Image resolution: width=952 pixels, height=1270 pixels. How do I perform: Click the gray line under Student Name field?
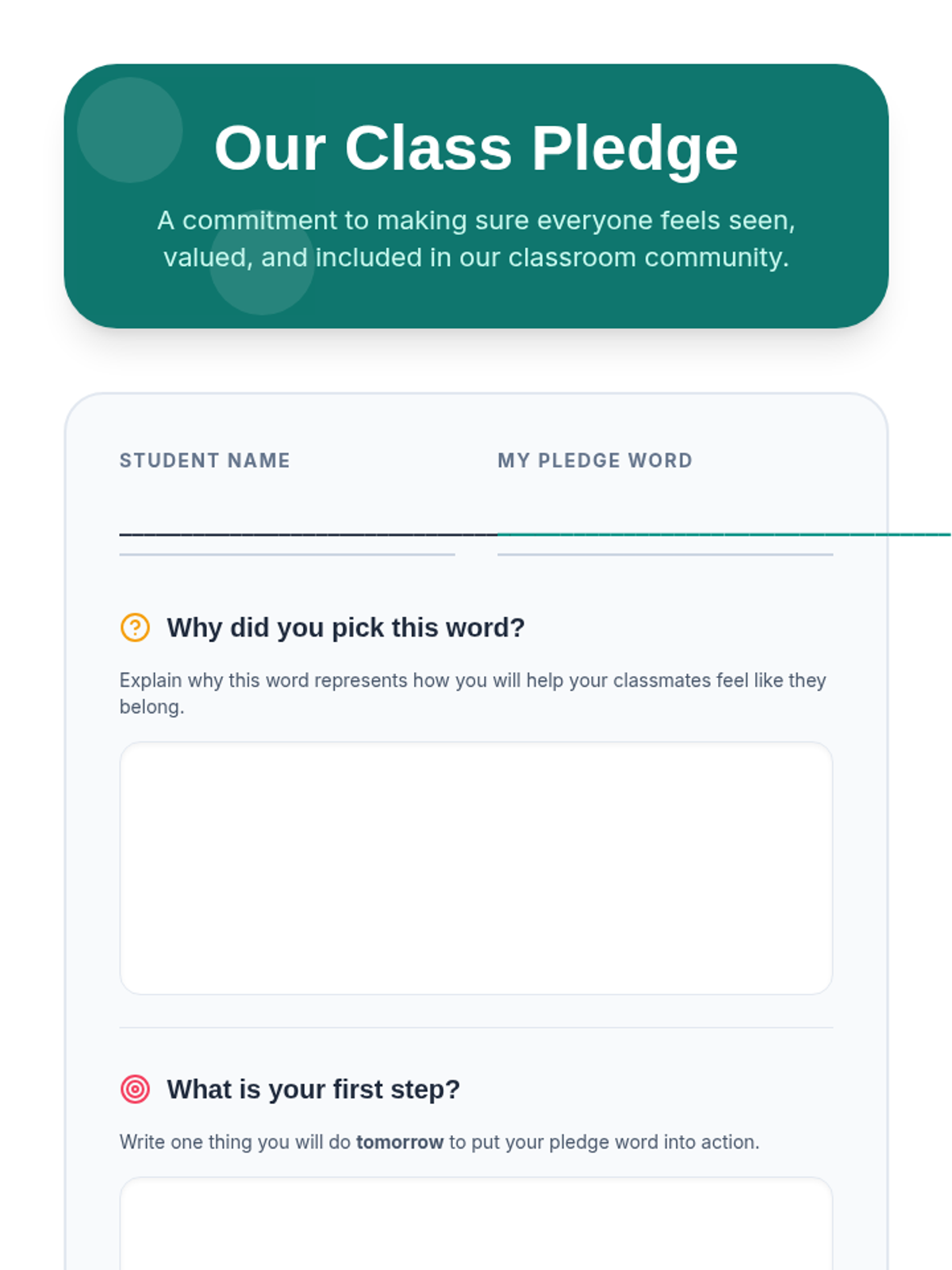287,554
